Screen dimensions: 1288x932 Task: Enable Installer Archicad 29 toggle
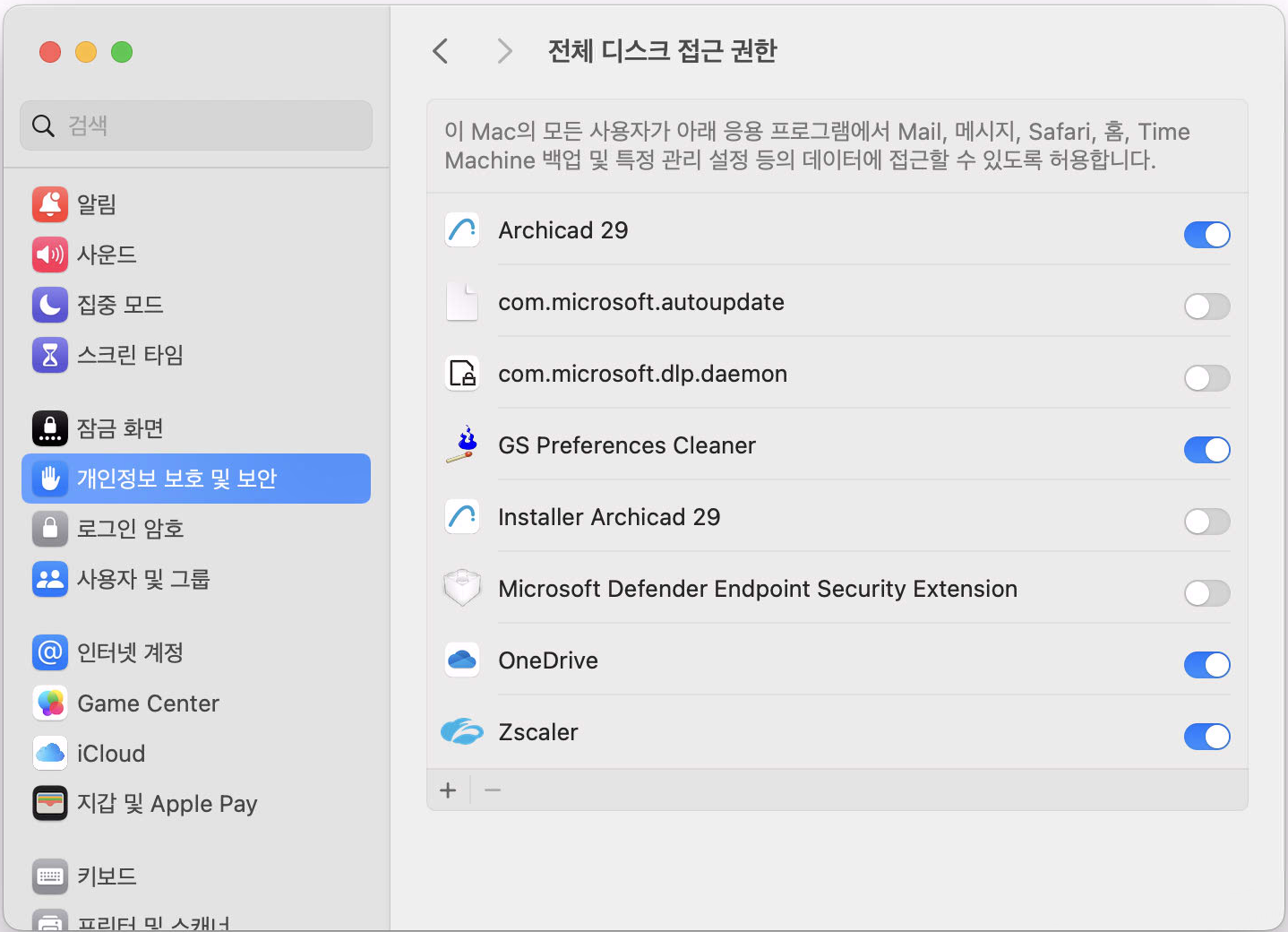(1206, 522)
